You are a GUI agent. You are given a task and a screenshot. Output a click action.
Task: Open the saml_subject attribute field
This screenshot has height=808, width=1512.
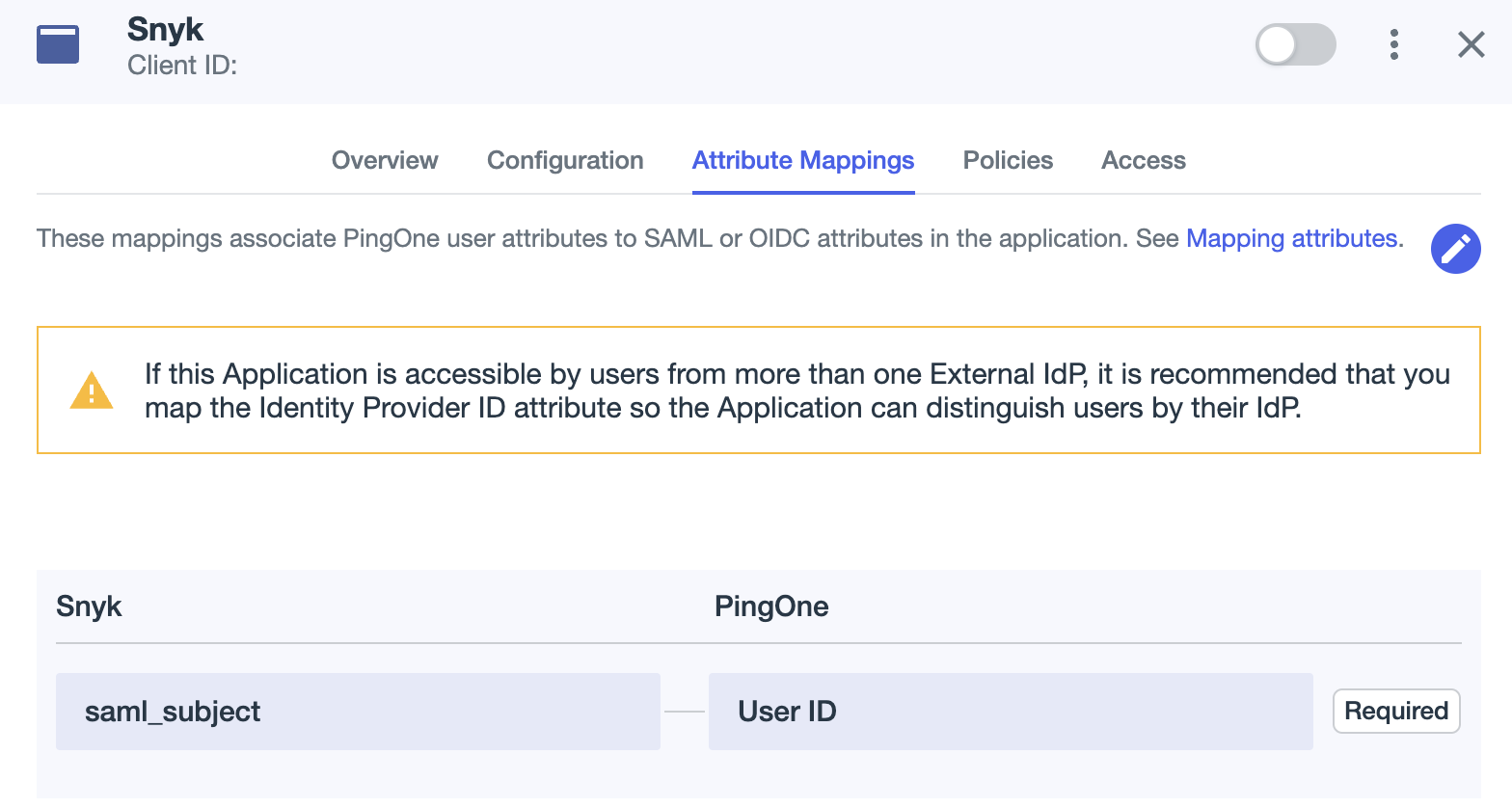point(358,711)
